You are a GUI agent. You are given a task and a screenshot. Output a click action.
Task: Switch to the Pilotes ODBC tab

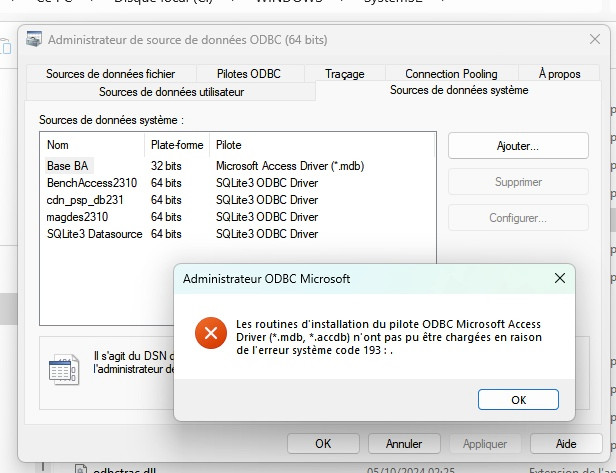[x=249, y=74]
